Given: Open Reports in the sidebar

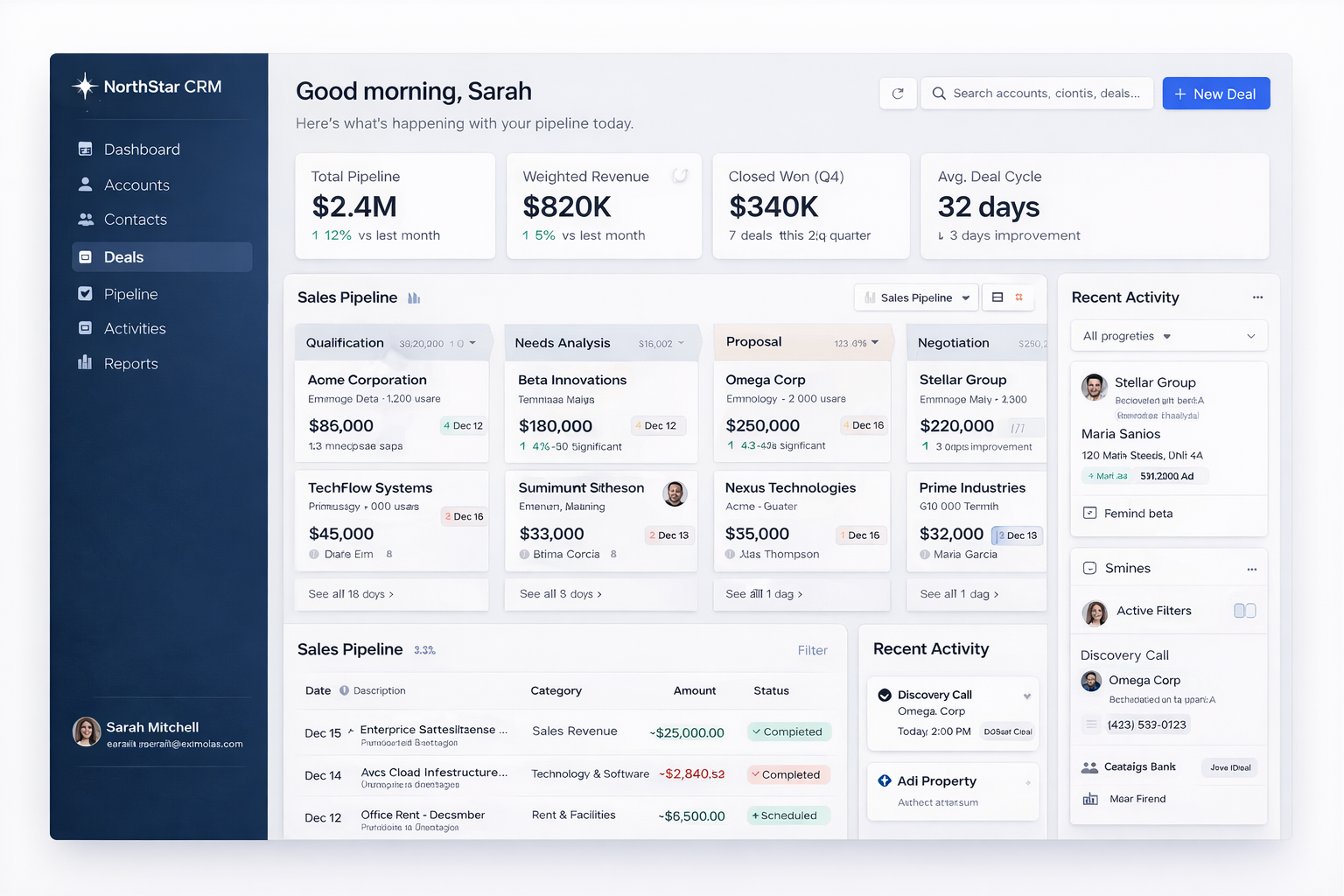Looking at the screenshot, I should (x=130, y=364).
